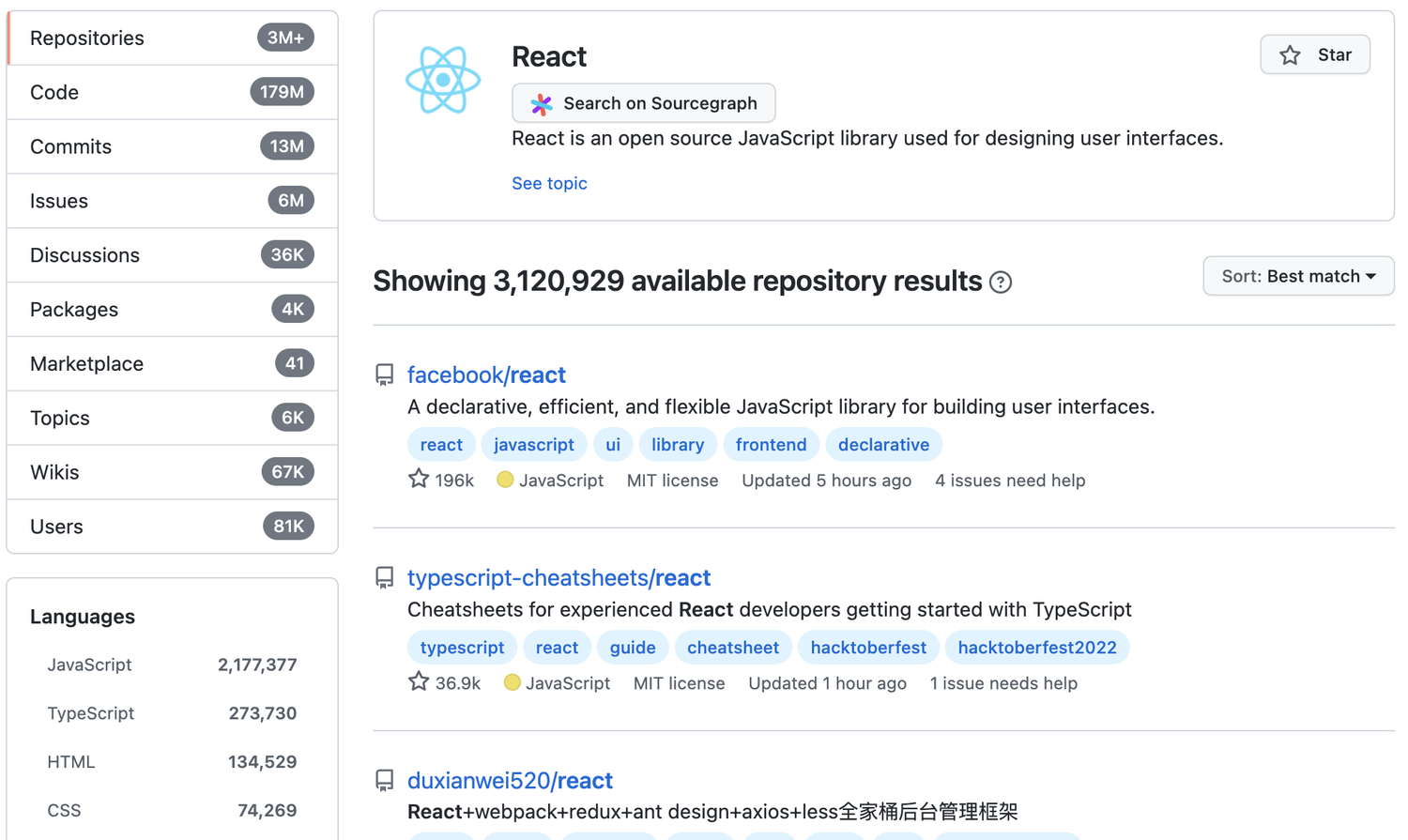This screenshot has height=840, width=1408.
Task: Click the help icon beside repository results
Action: (x=1001, y=283)
